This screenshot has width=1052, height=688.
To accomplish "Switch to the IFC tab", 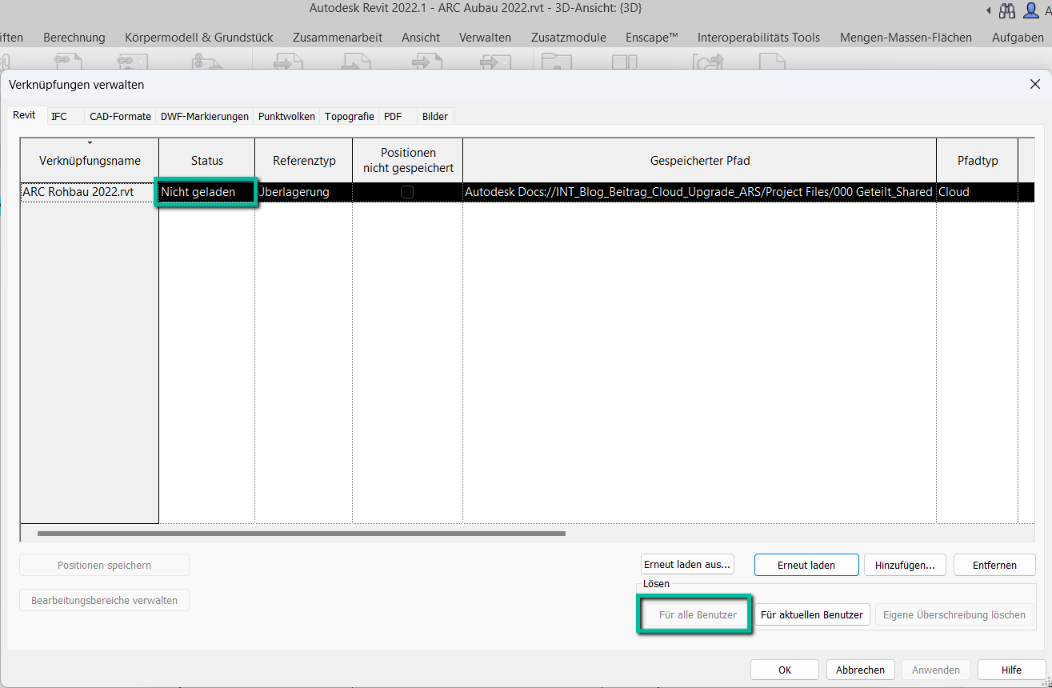I will [x=61, y=116].
